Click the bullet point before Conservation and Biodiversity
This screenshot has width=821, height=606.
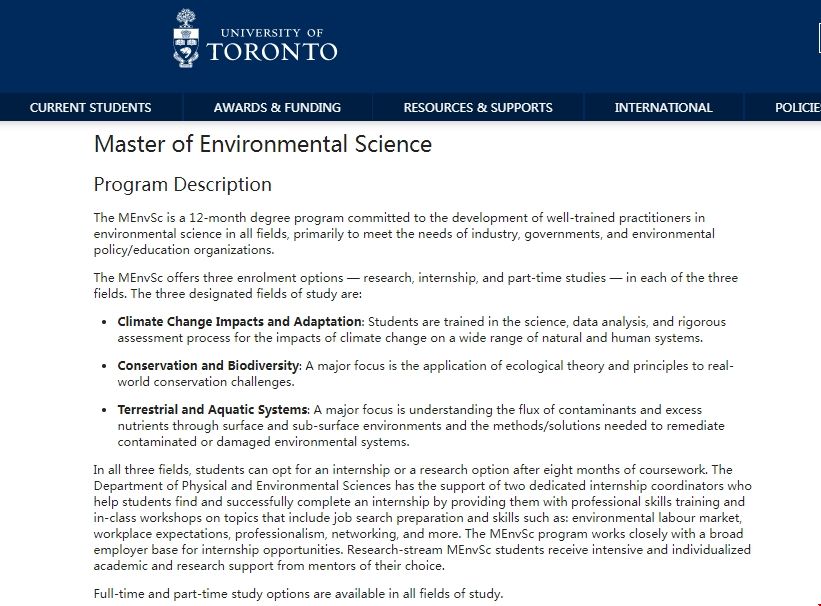click(106, 366)
